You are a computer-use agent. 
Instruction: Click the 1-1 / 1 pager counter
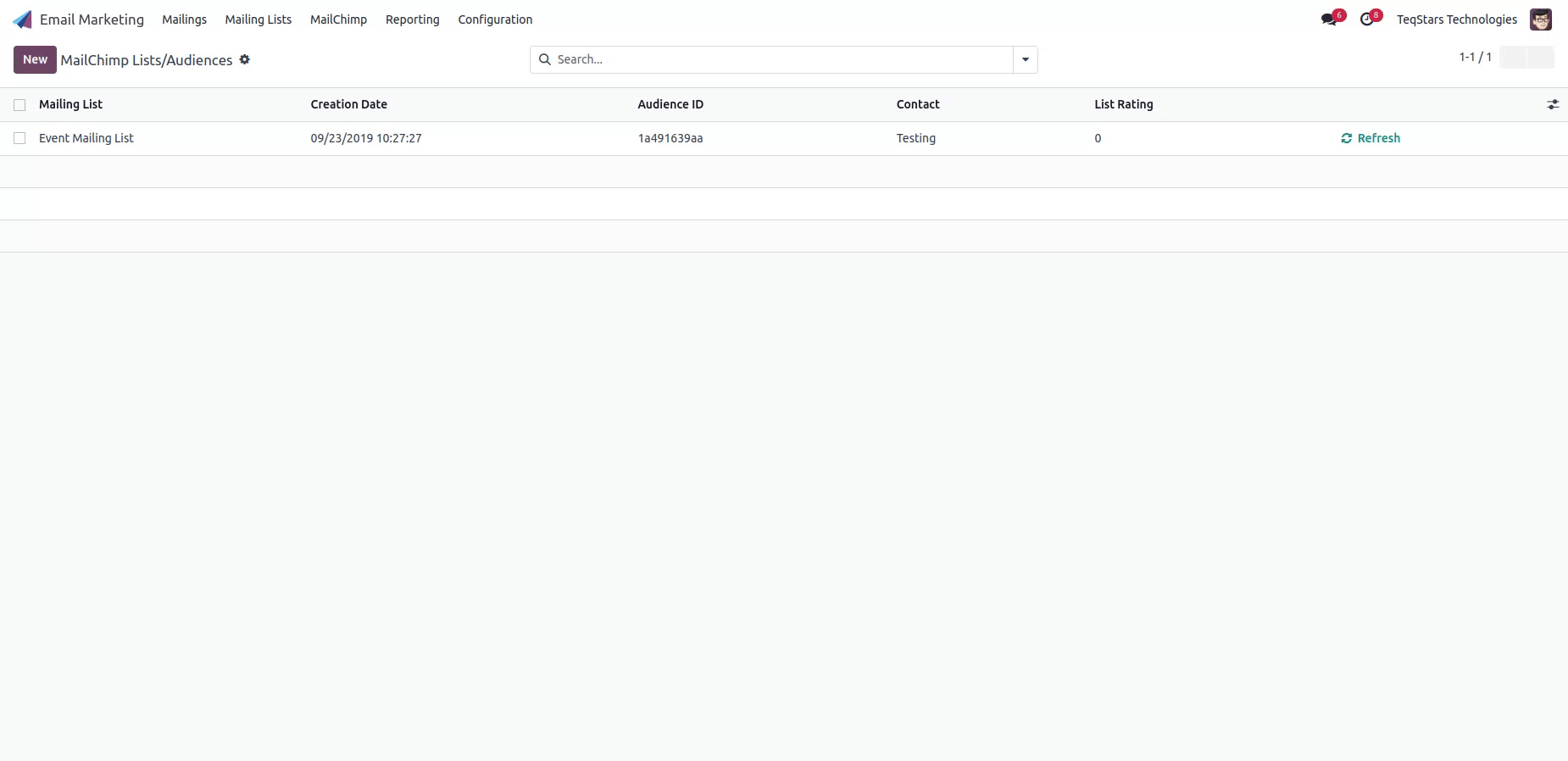click(1475, 57)
